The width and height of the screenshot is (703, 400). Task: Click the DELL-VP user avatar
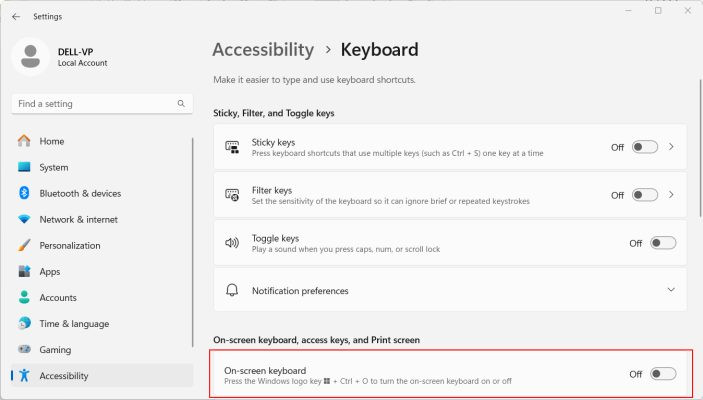point(30,57)
